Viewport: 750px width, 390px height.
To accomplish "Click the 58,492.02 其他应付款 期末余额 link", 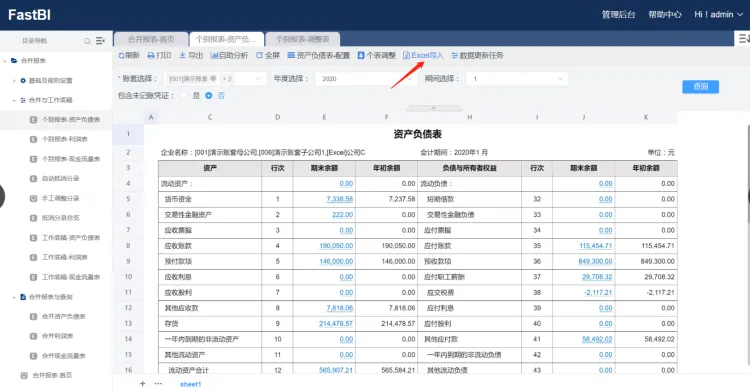I will click(x=597, y=339).
